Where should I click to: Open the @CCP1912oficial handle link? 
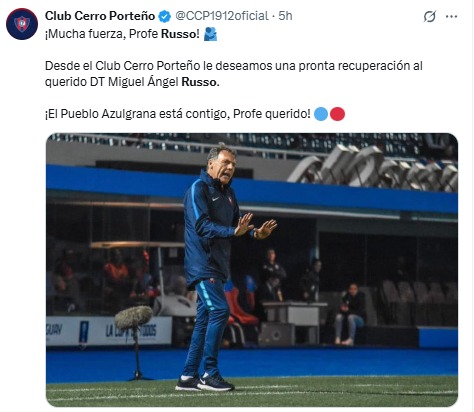point(222,16)
